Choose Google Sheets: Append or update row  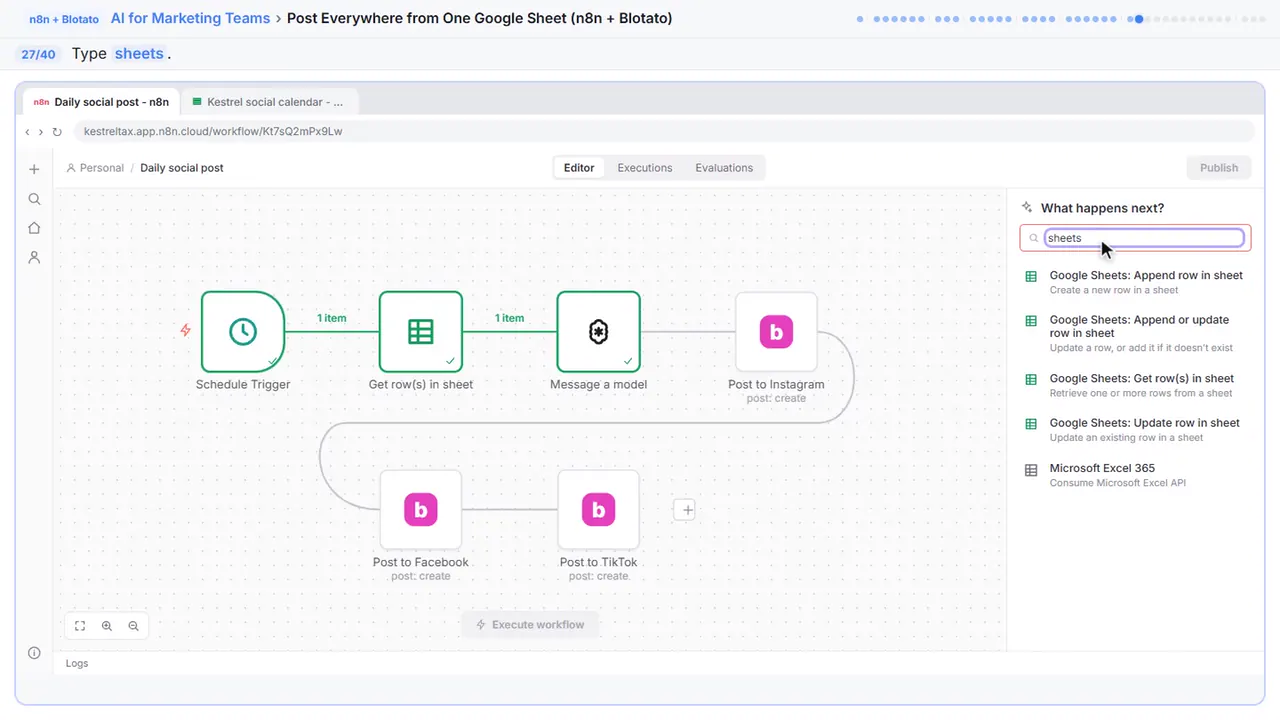point(1136,333)
